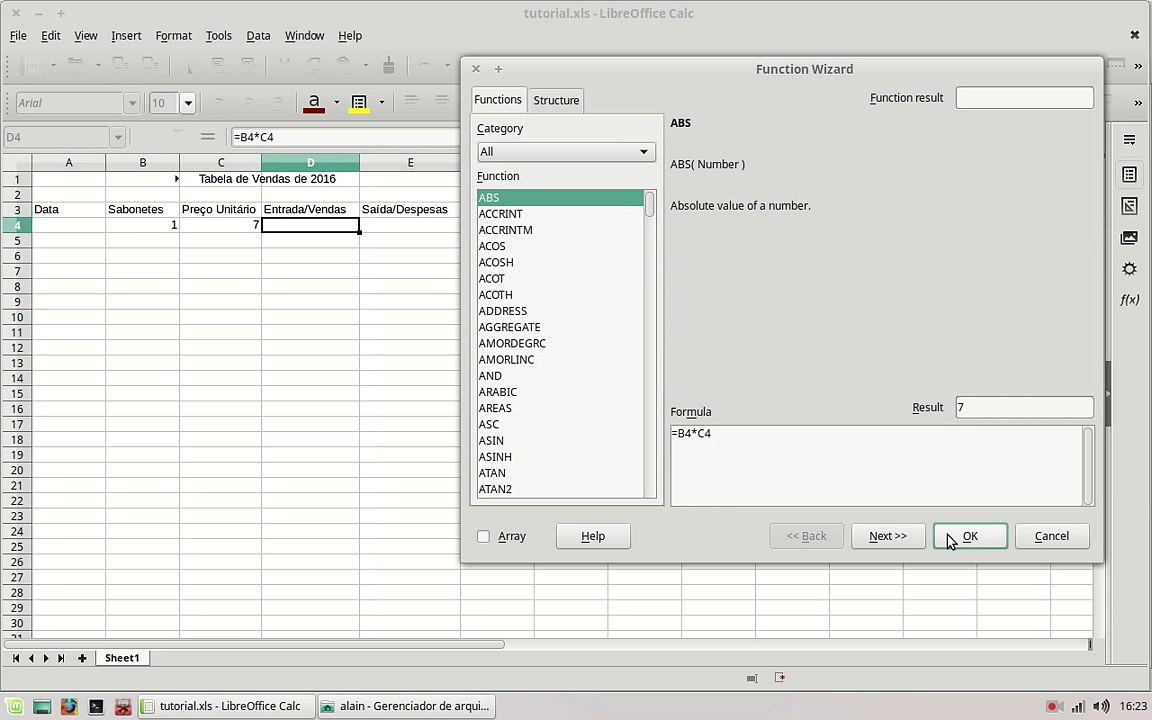Viewport: 1152px width, 720px height.
Task: Open the sidebar Properties panel icon
Action: (1129, 175)
